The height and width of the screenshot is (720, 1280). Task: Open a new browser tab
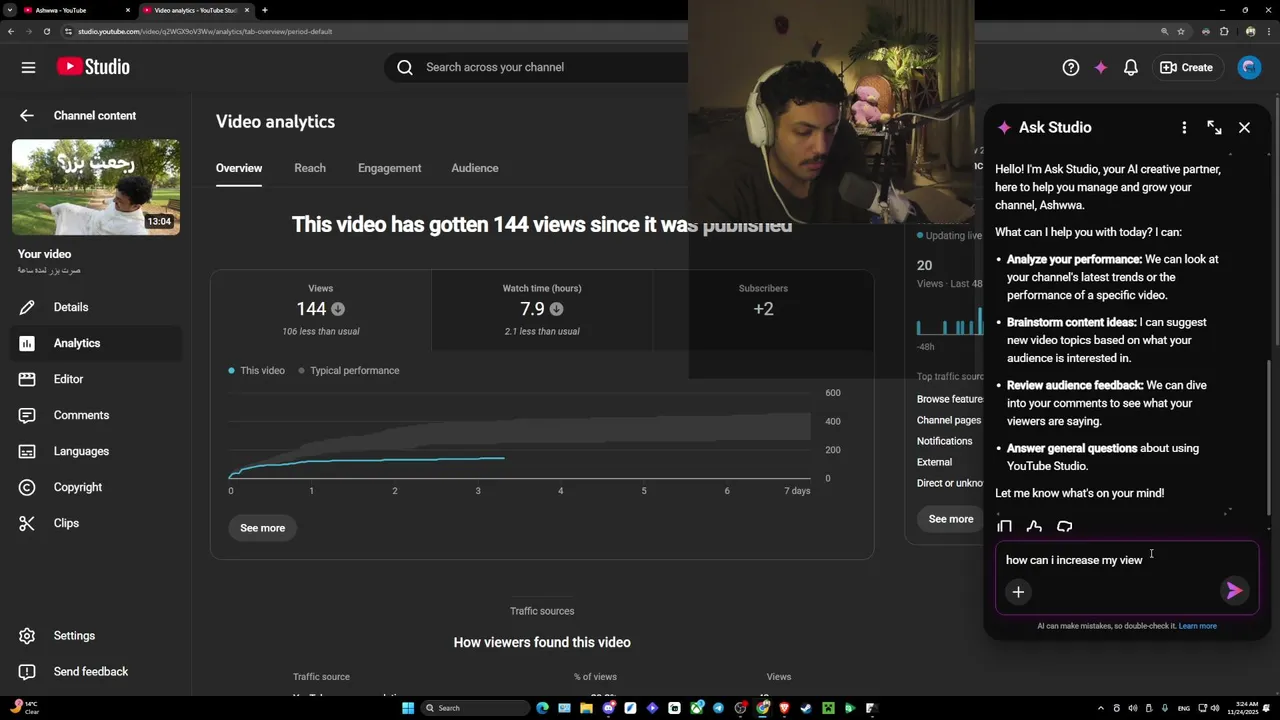264,10
